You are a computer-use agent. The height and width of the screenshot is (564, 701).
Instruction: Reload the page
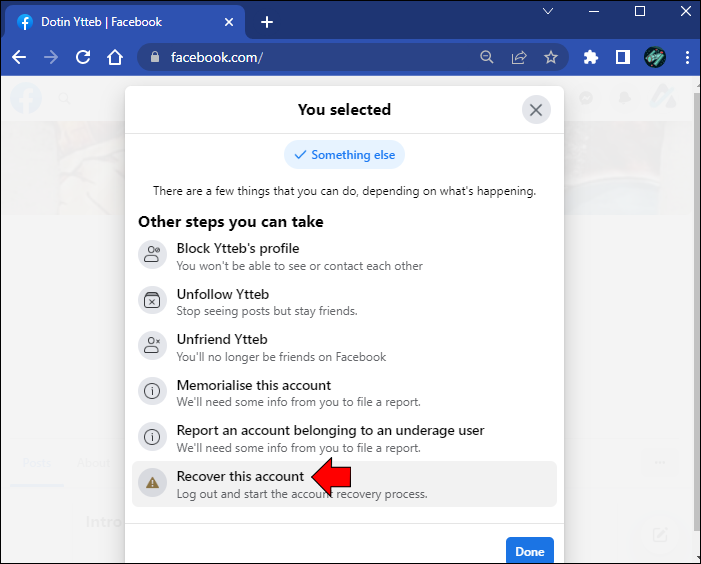pyautogui.click(x=84, y=57)
